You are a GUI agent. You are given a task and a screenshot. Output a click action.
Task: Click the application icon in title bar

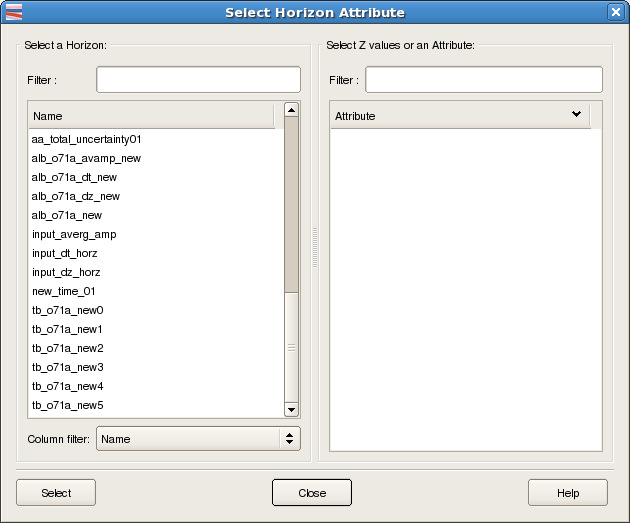13,12
